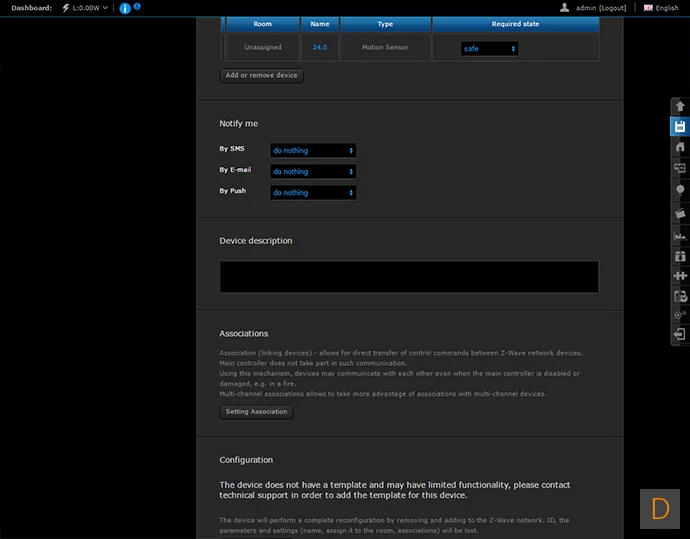This screenshot has height=539, width=690.
Task: Click the Name column header
Action: pyautogui.click(x=319, y=24)
